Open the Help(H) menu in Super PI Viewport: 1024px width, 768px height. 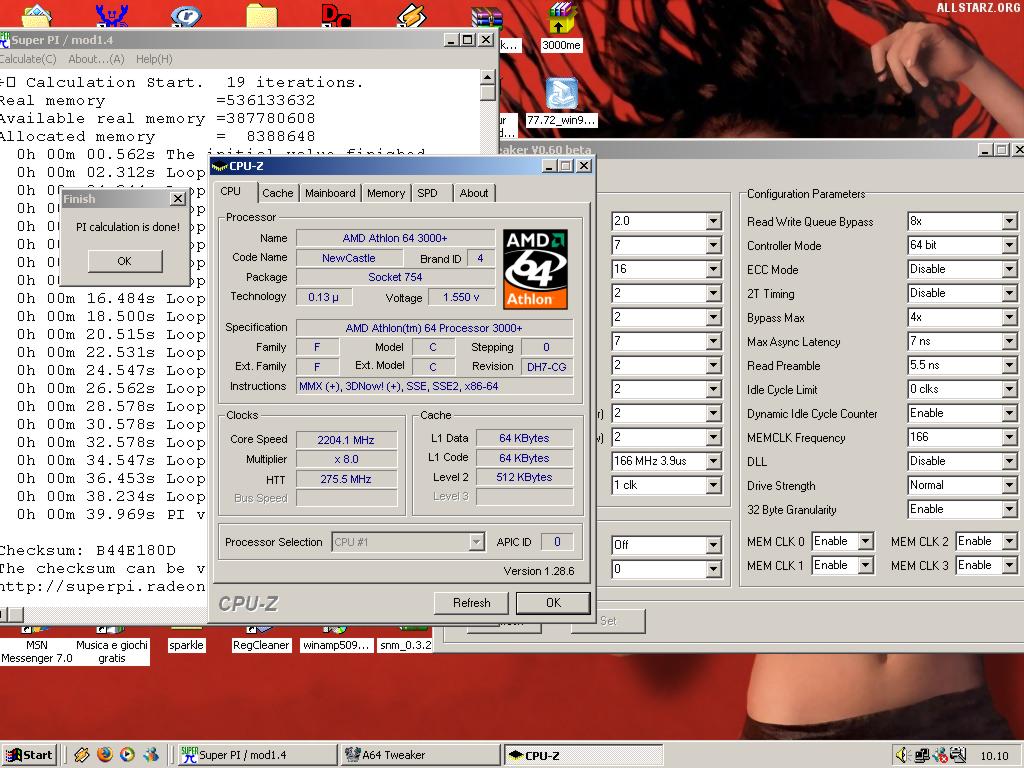coord(154,59)
